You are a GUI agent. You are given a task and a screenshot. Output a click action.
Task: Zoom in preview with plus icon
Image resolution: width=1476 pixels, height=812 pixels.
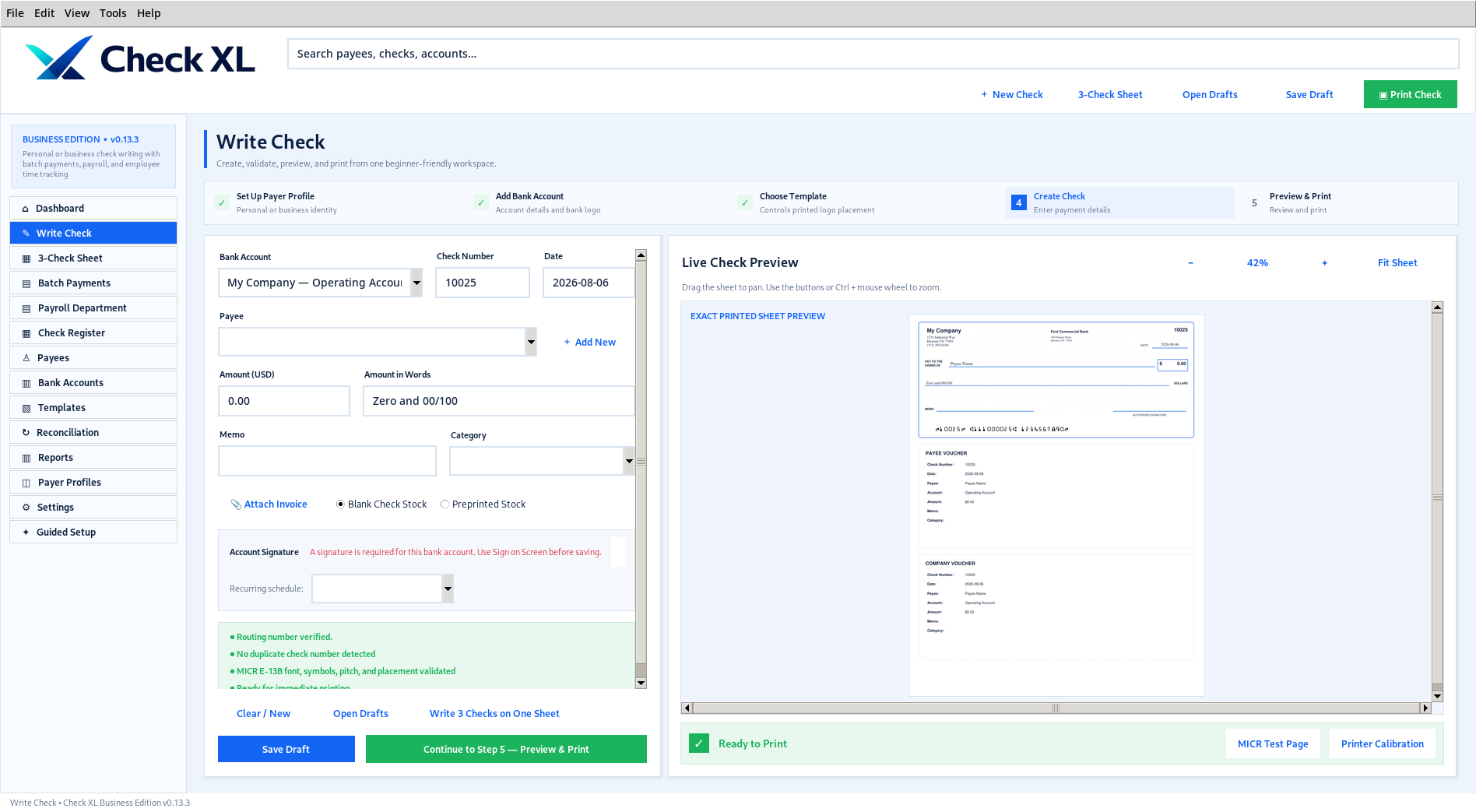click(x=1324, y=263)
